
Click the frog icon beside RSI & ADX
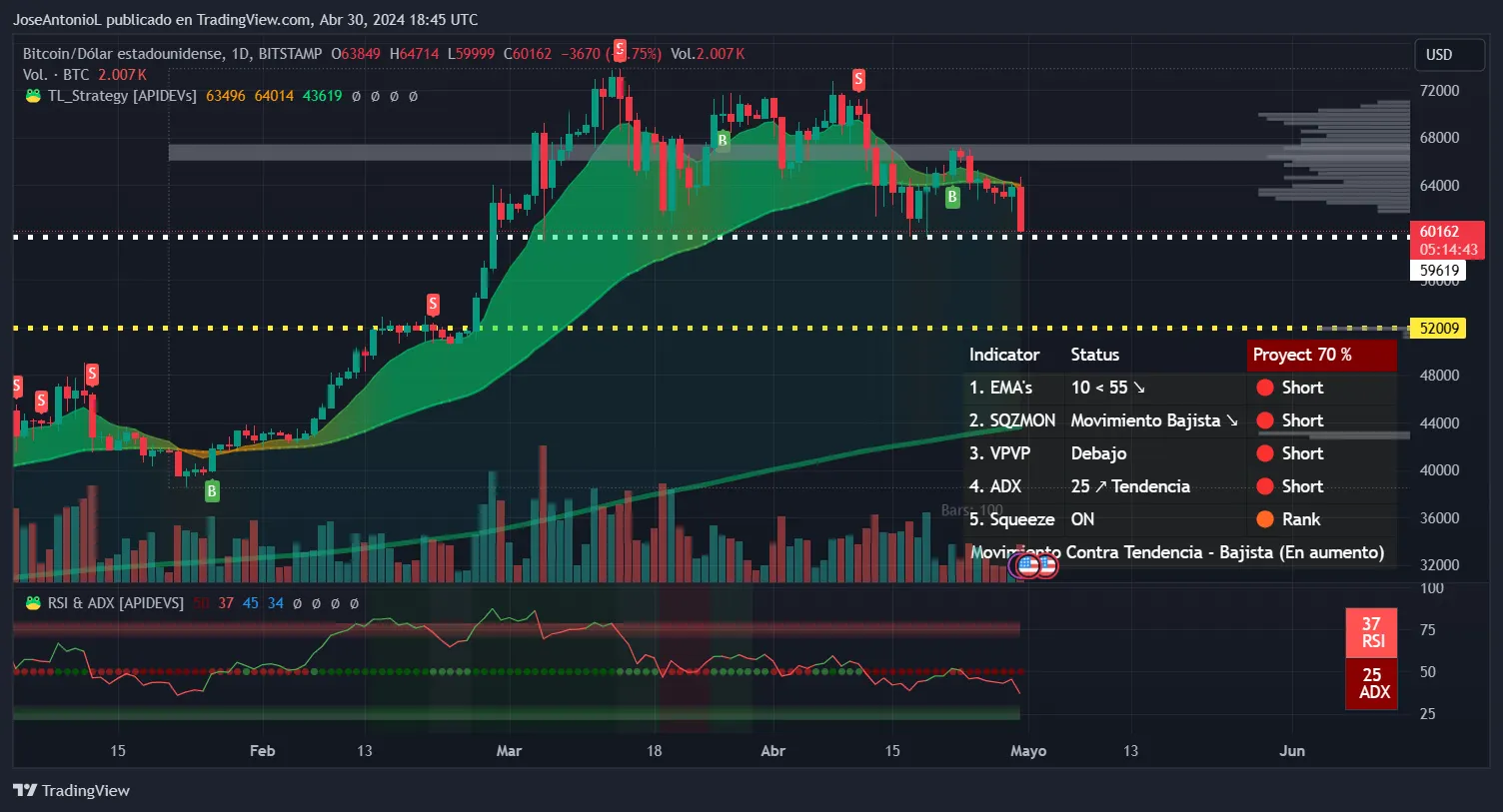coord(33,603)
